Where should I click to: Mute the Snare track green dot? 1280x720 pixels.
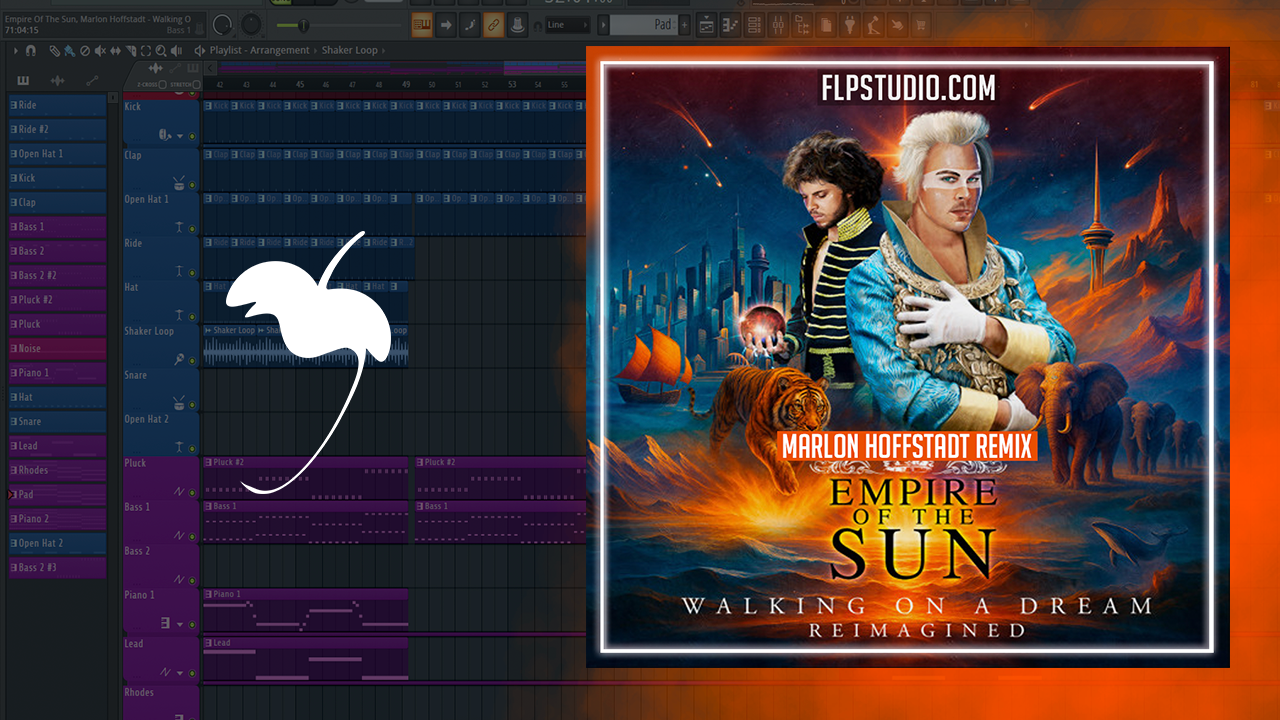tap(192, 404)
